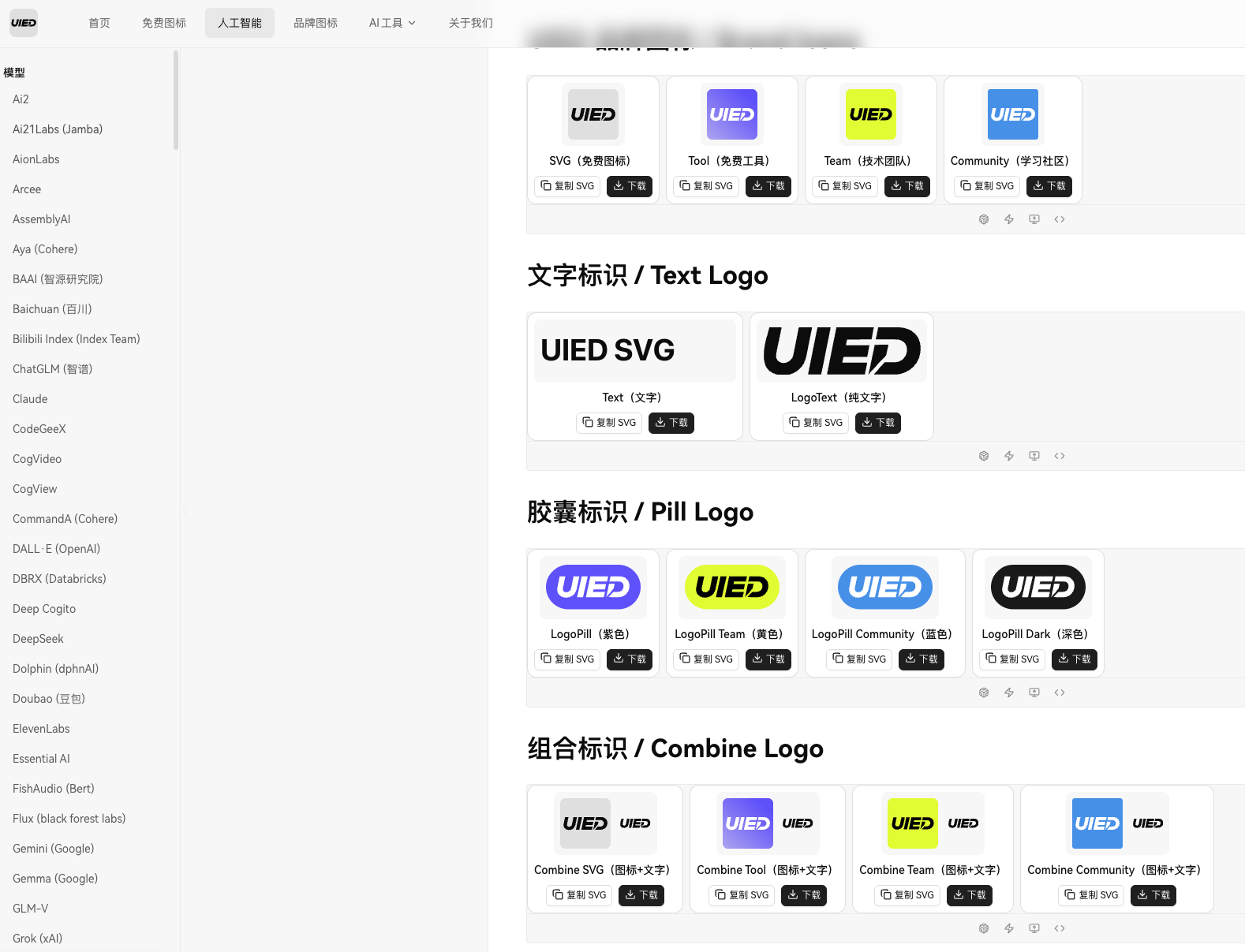Select the purple Tool（免费工具）logo tile
Screen dimensions: 1245x952
(732, 114)
